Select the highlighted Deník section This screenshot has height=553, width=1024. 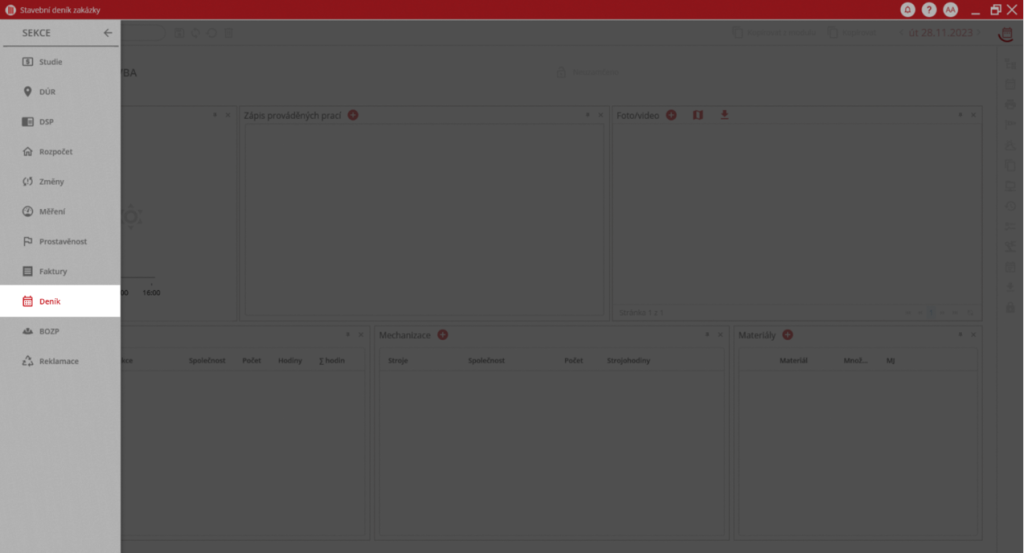point(50,301)
